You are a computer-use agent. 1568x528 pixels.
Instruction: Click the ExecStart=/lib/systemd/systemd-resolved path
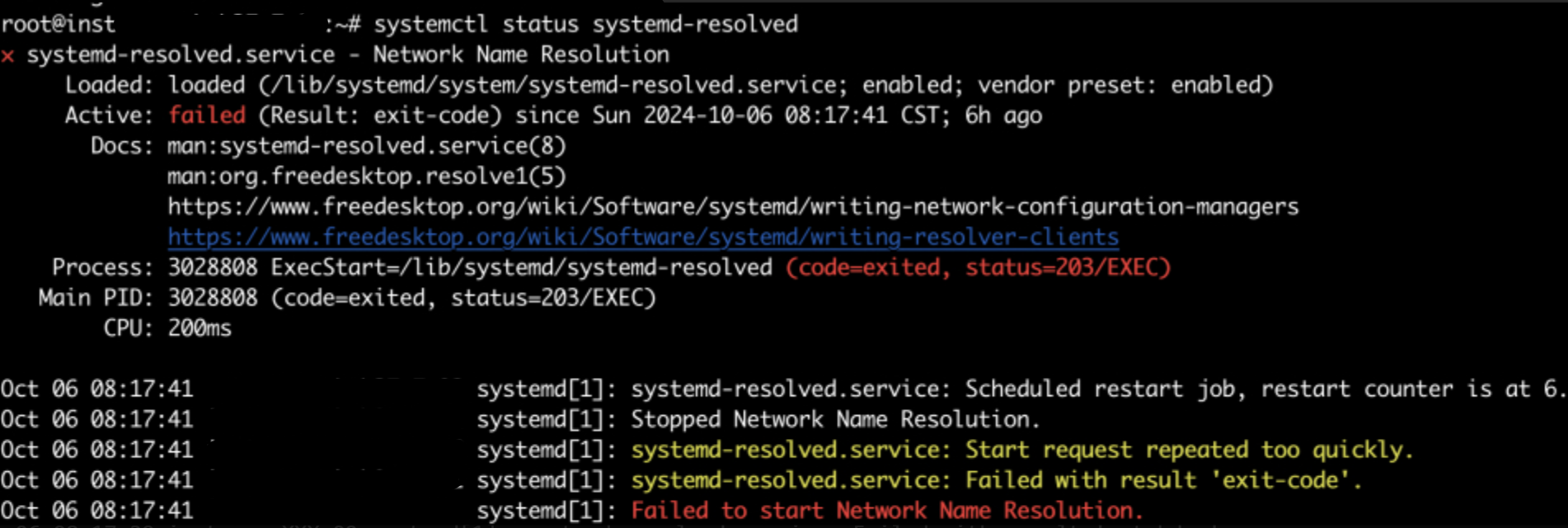[522, 268]
